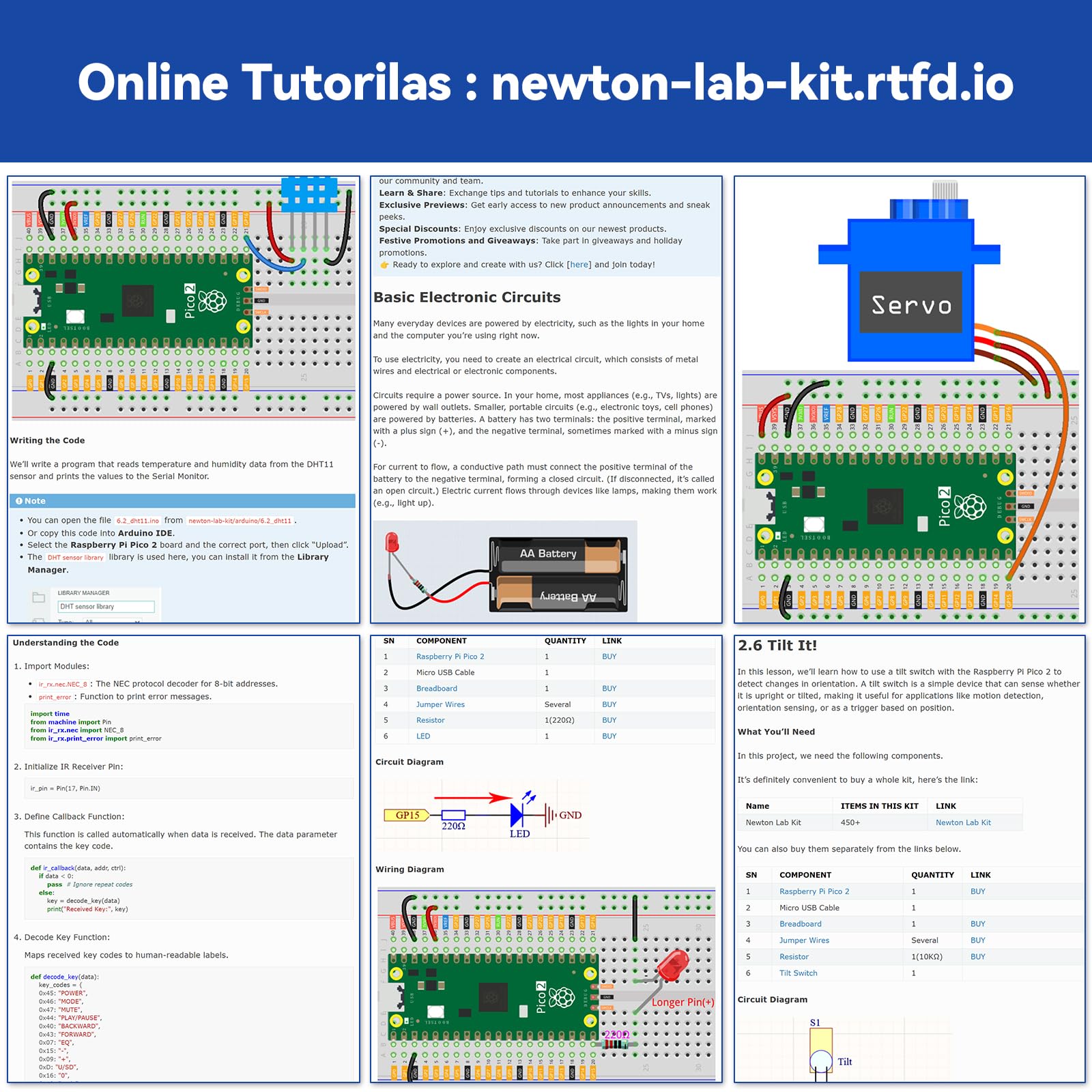
Task: Click the LED diode symbol in the circuit diagram
Action: click(x=517, y=814)
